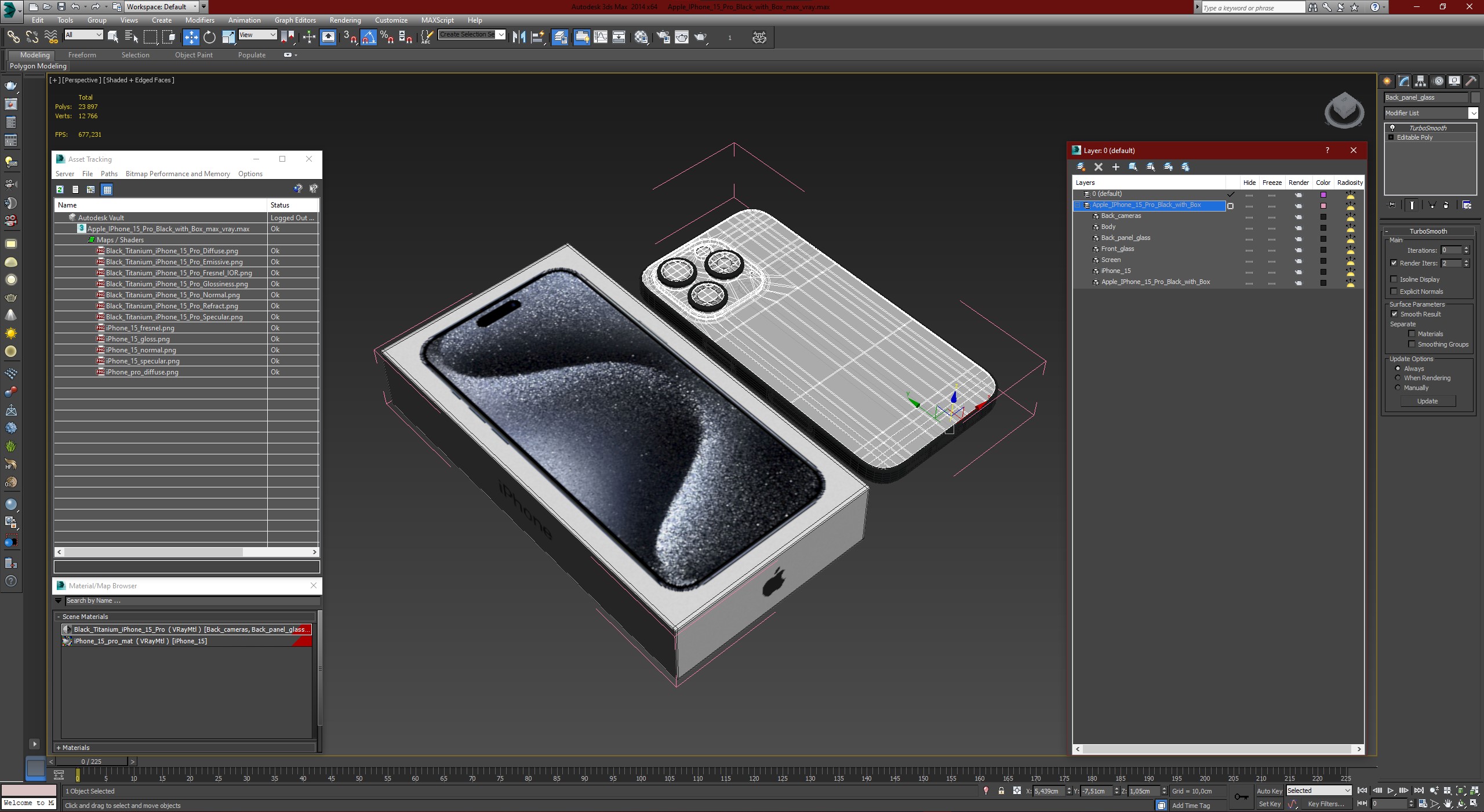Toggle the Angle Snap tool
The width and height of the screenshot is (1484, 812).
click(x=369, y=37)
